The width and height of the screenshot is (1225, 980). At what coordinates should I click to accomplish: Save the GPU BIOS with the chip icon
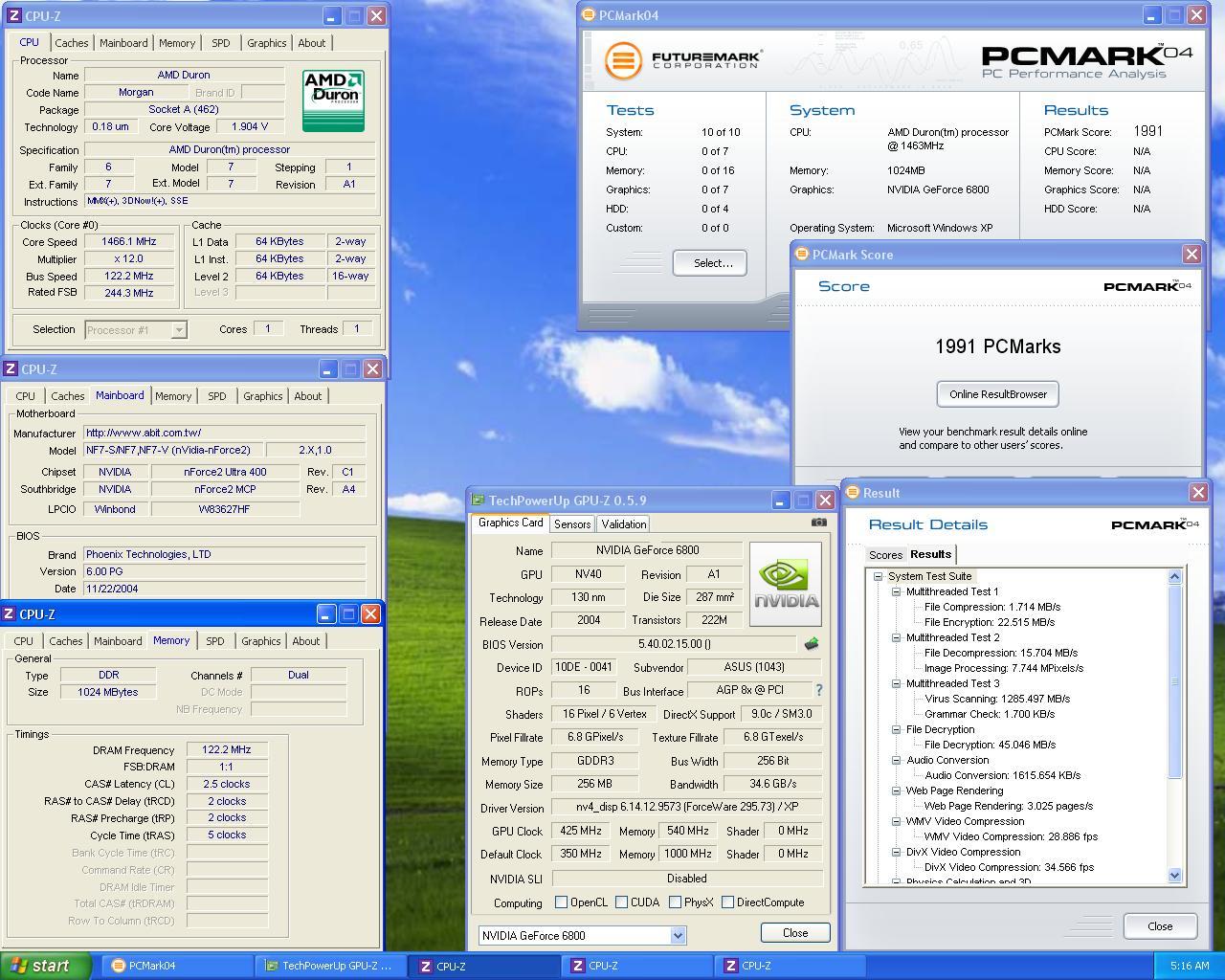coord(812,644)
